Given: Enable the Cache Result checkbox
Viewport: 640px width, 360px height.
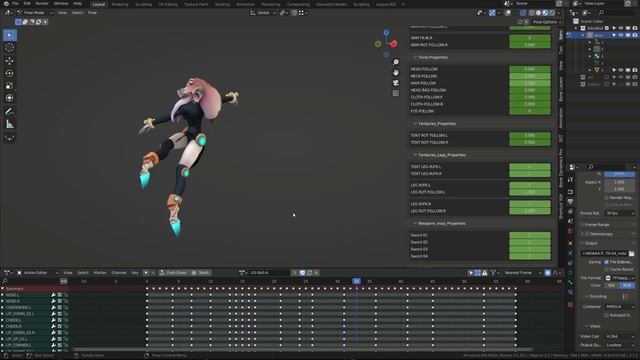Looking at the screenshot, I should pyautogui.click(x=606, y=269).
